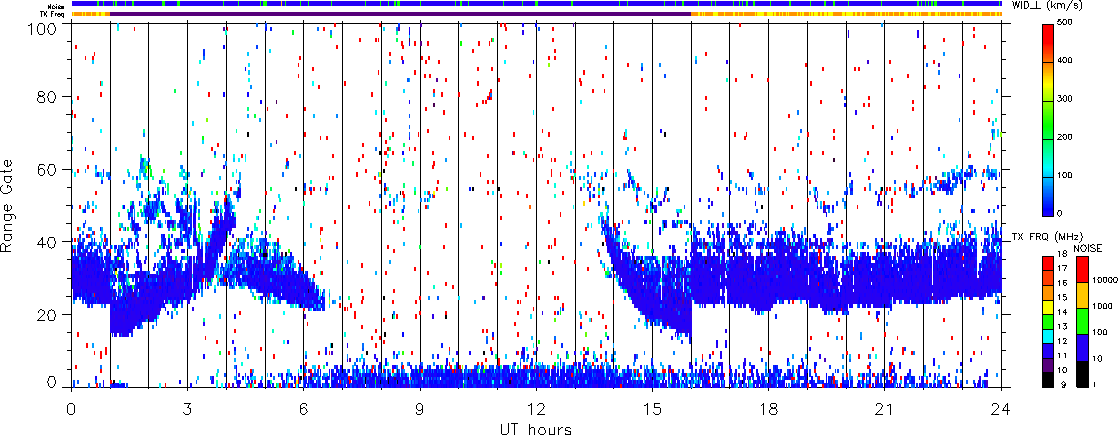Click the '12' tick on UT hours axis

pos(536,410)
